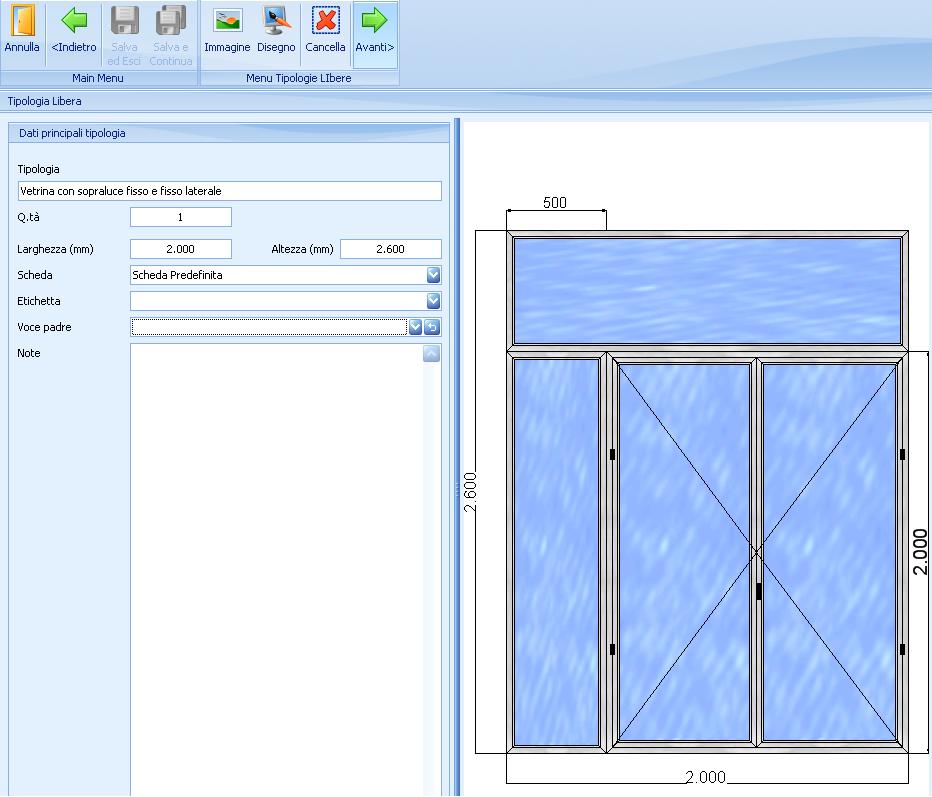Reset the Voce padre field icon
Viewport: 932px width, 797px height.
coord(432,327)
